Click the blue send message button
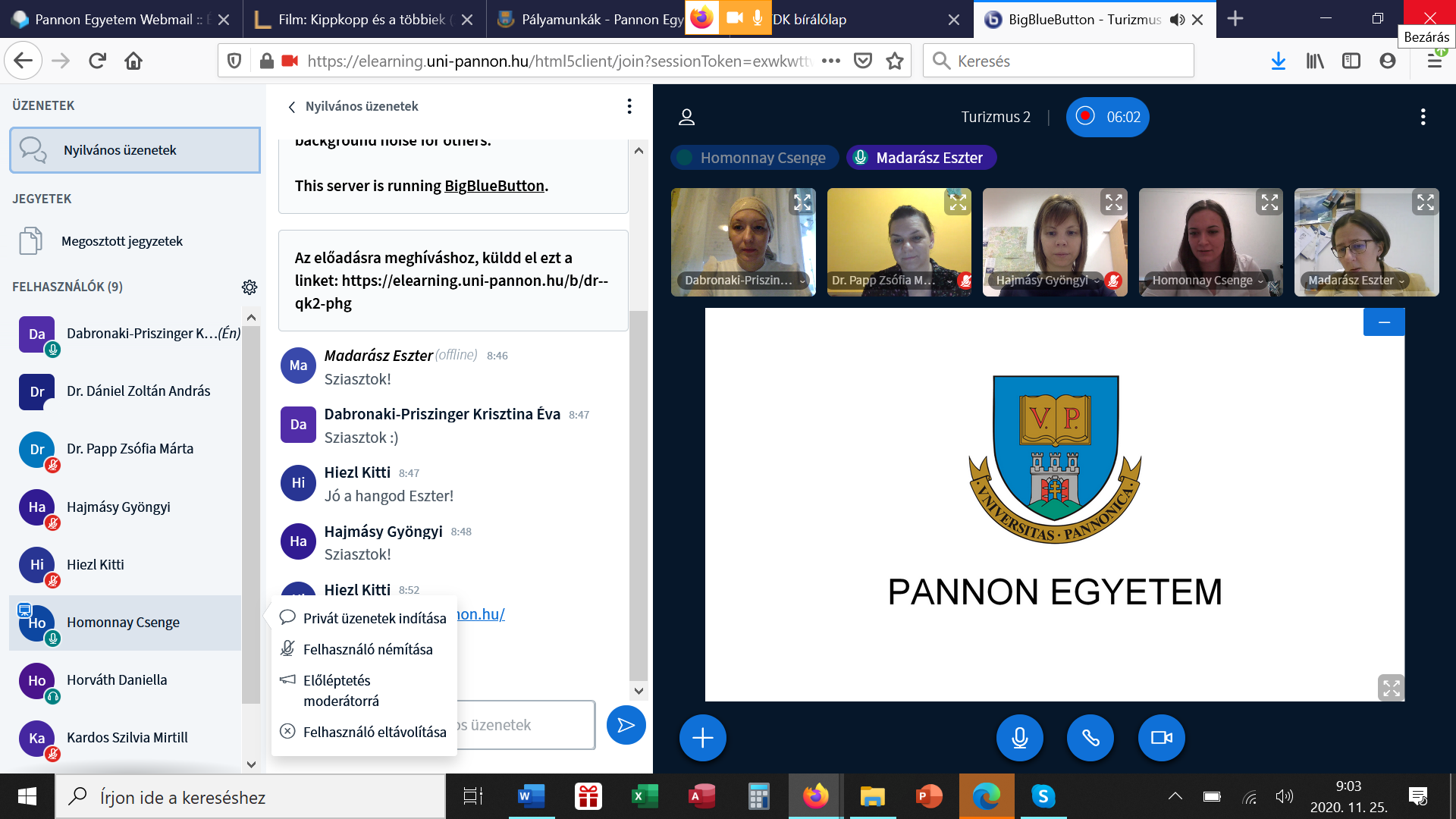The height and width of the screenshot is (819, 1456). 626,726
